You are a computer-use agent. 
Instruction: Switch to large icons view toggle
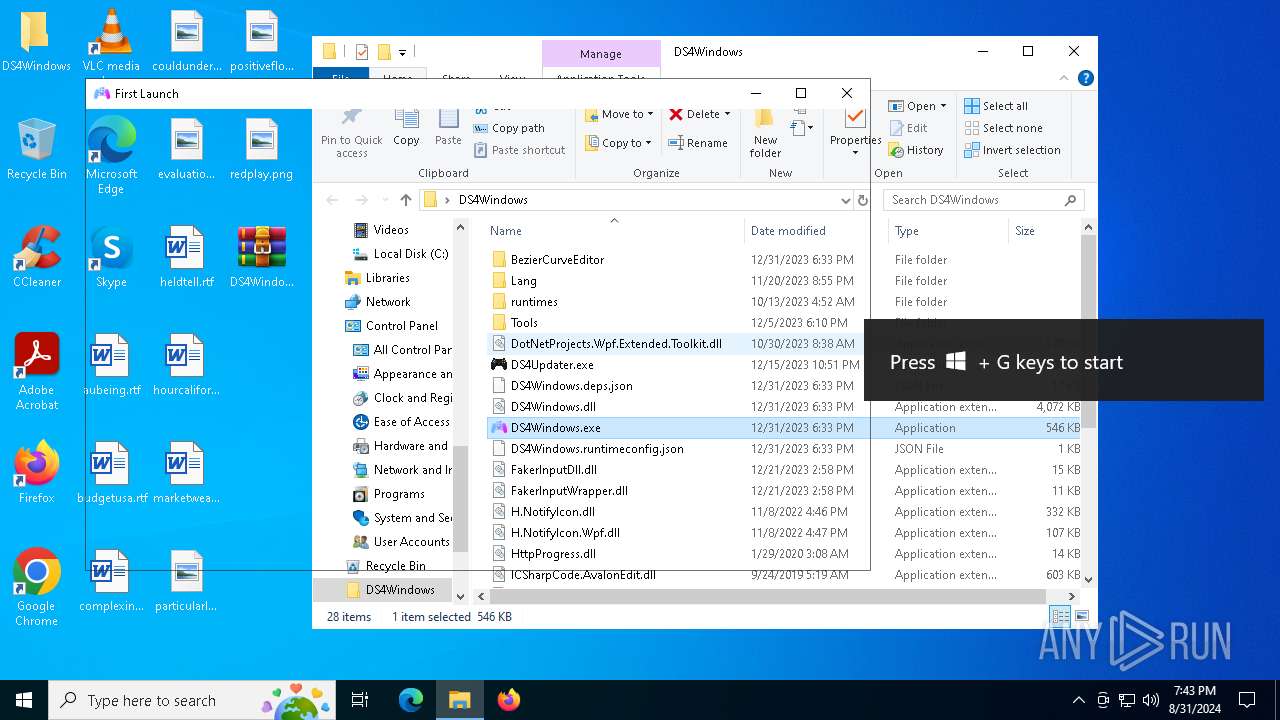pyautogui.click(x=1081, y=616)
